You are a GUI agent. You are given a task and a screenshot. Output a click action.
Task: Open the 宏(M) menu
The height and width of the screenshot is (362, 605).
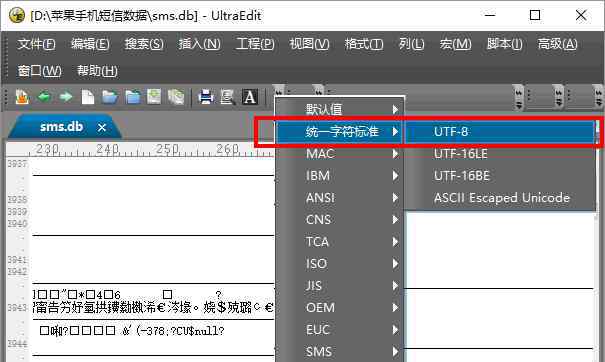455,44
